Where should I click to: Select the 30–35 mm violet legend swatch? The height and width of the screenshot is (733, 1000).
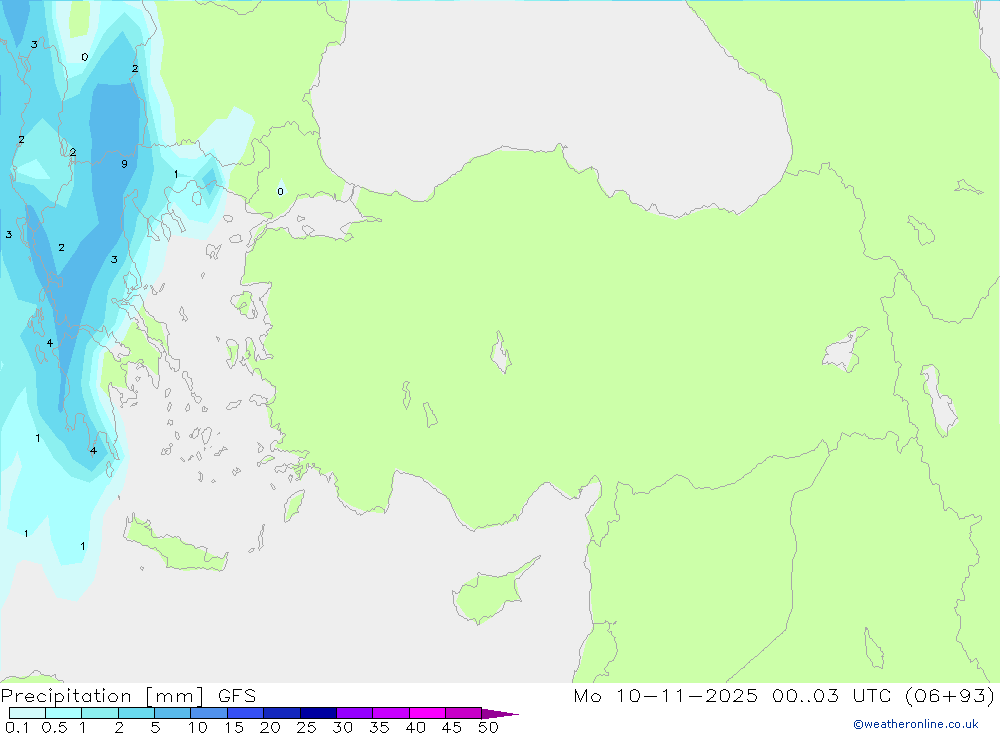[x=354, y=713]
